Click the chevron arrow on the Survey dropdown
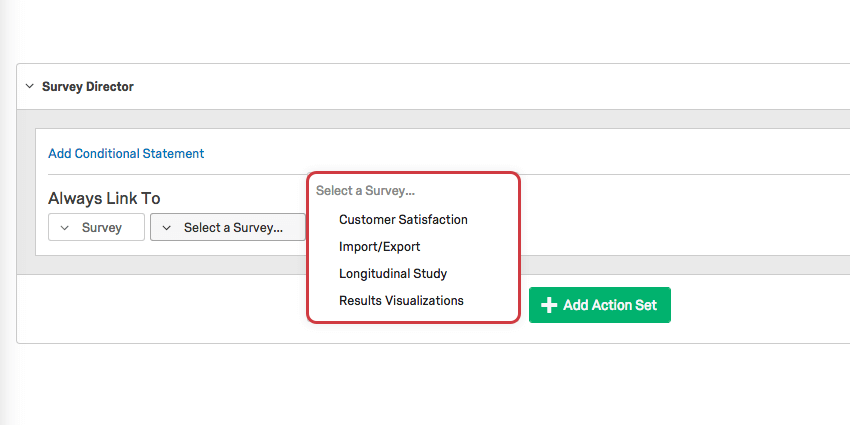This screenshot has width=850, height=425. (65, 228)
